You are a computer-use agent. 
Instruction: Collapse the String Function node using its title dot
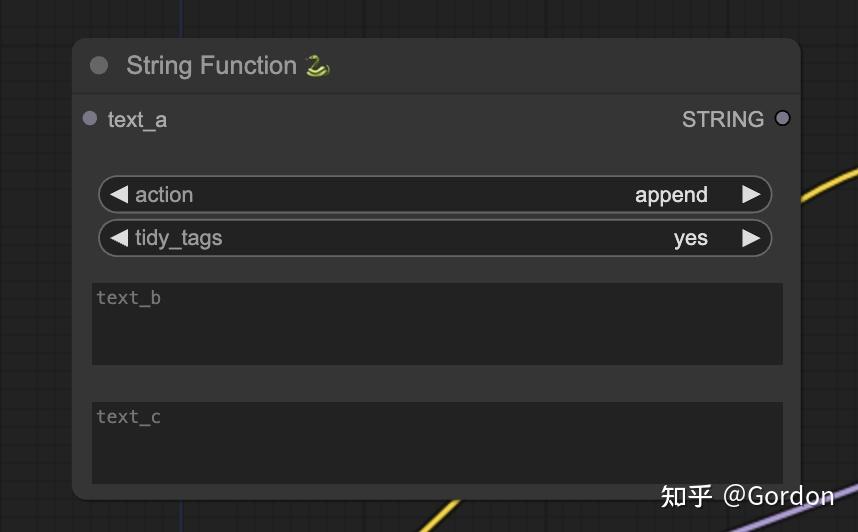(99, 66)
